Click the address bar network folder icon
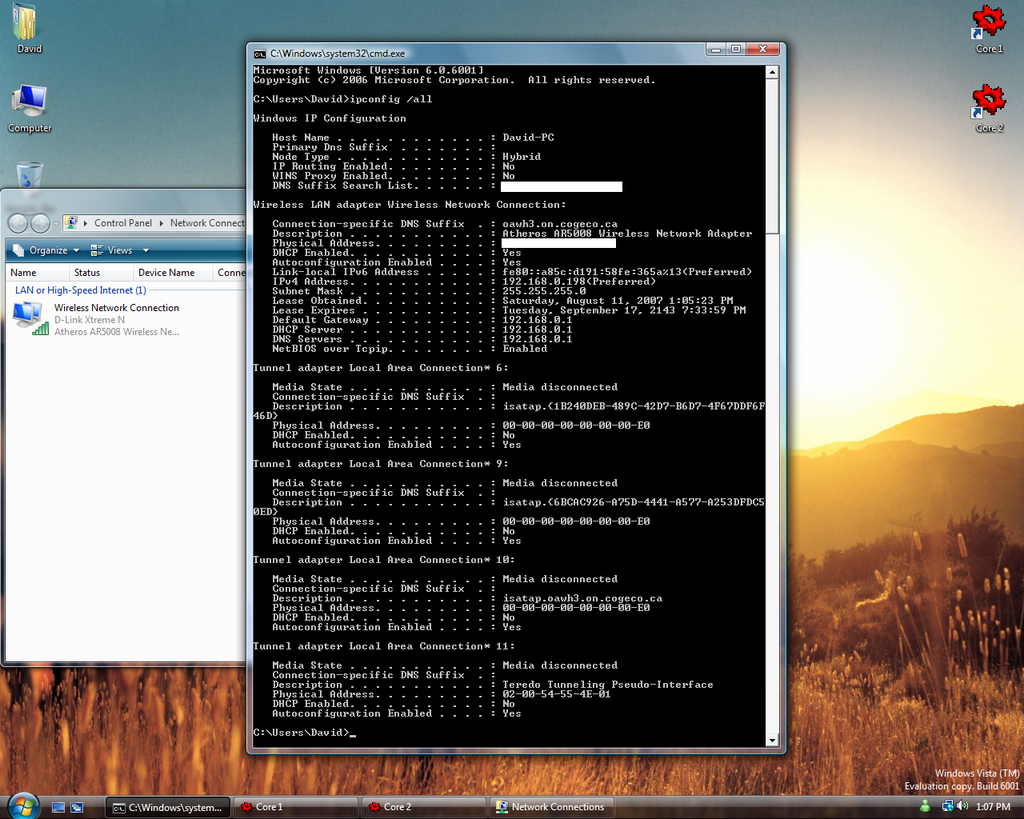This screenshot has width=1024, height=819. coord(71,223)
